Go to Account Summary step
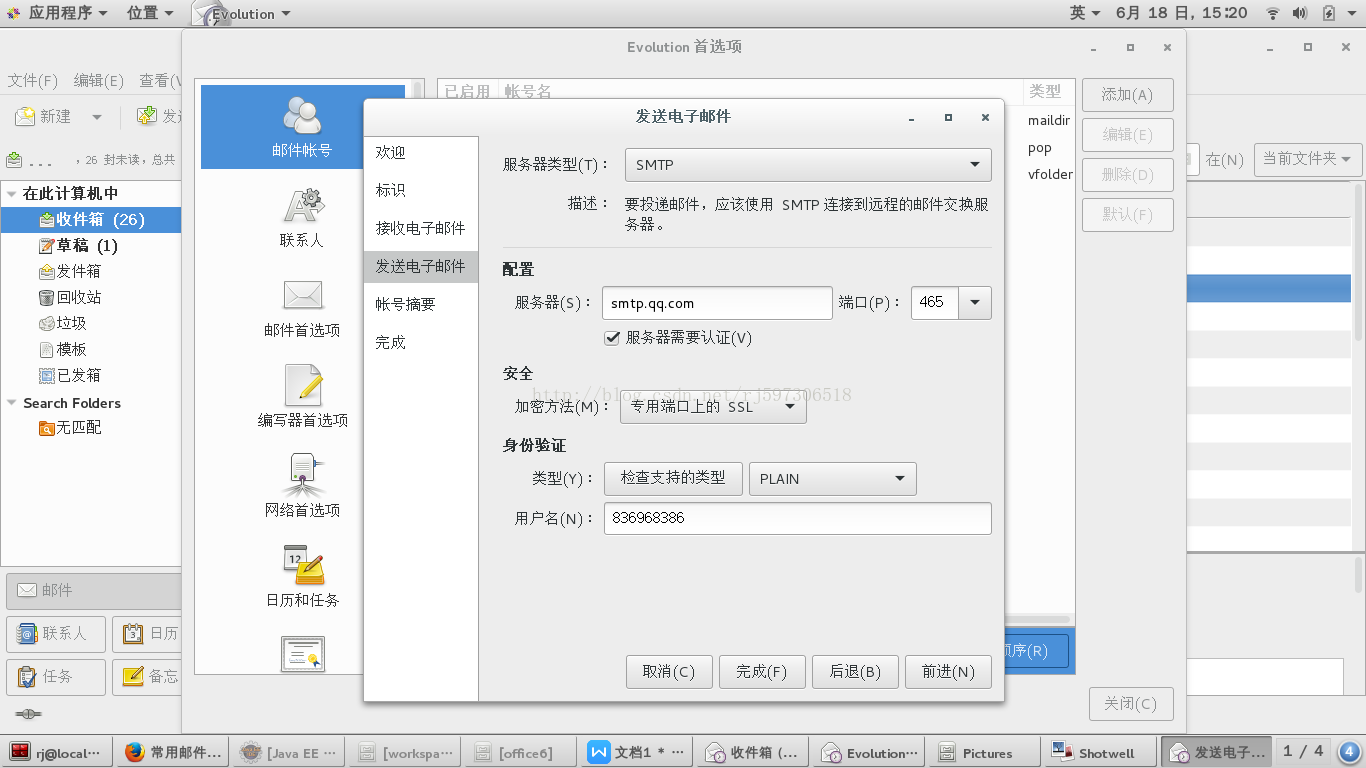The height and width of the screenshot is (768, 1366). pyautogui.click(x=421, y=304)
